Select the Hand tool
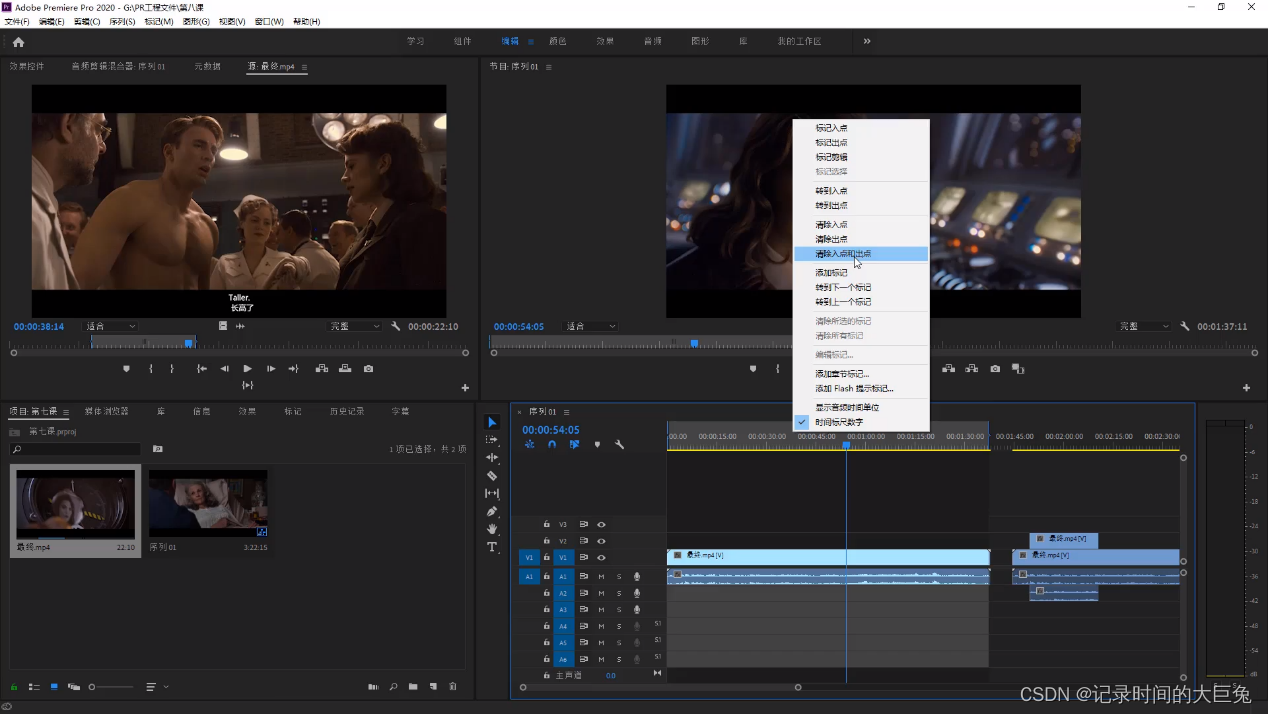 492,529
